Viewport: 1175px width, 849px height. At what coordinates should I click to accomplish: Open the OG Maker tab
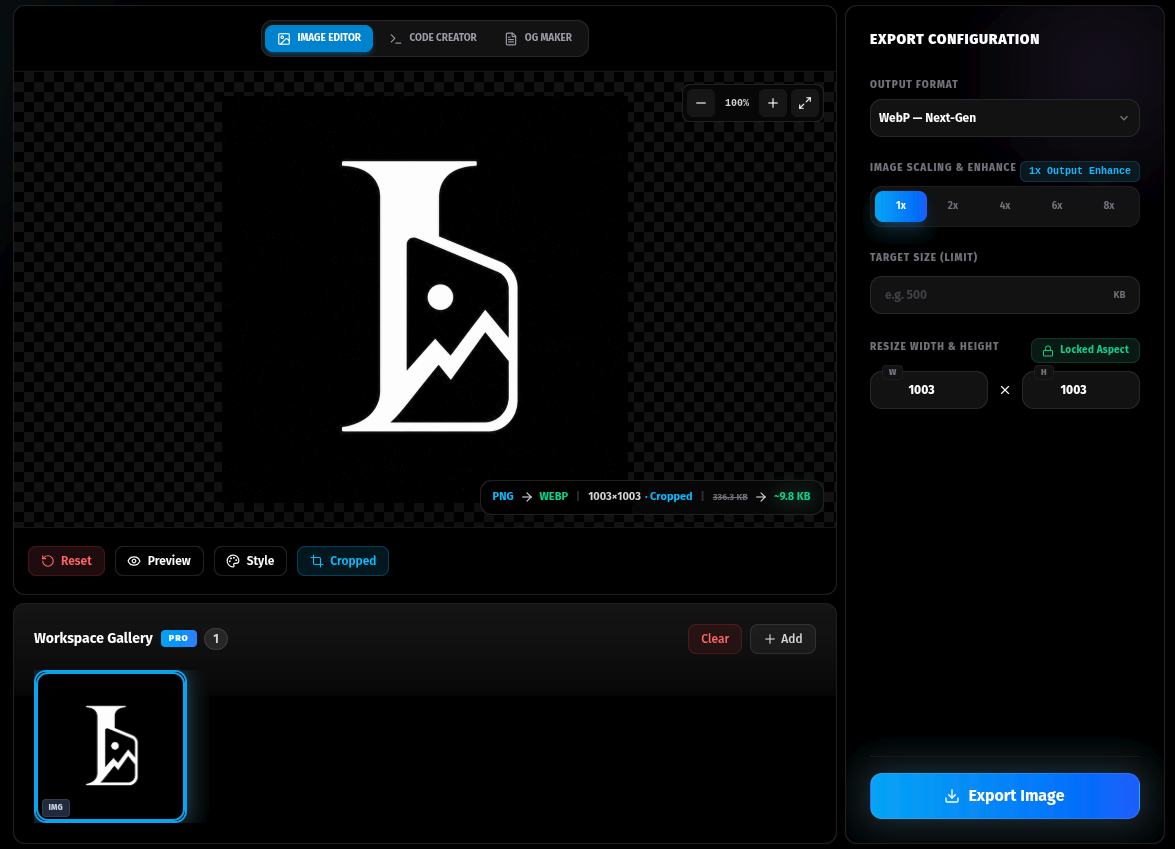pyautogui.click(x=539, y=38)
